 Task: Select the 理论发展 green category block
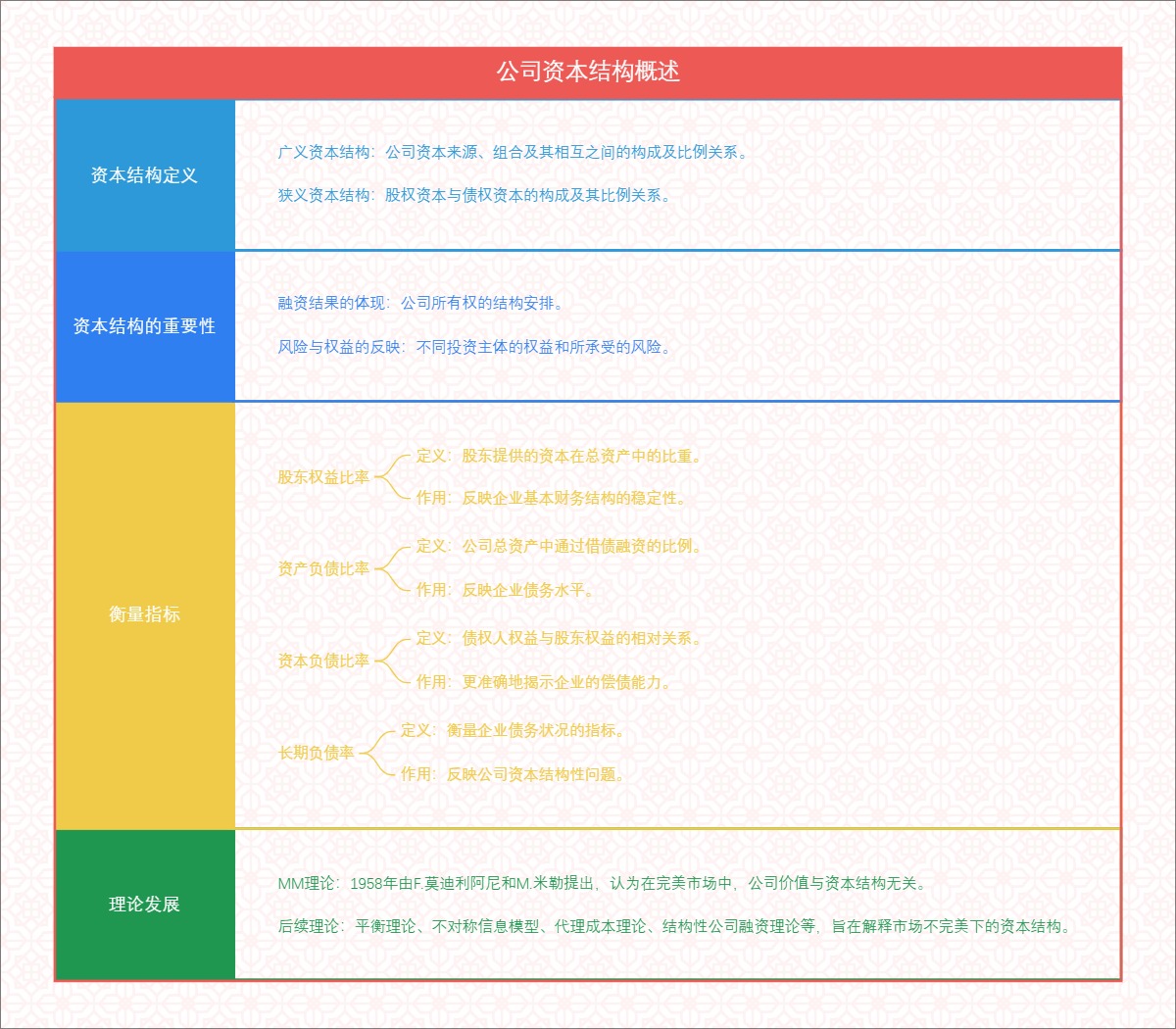click(x=145, y=903)
